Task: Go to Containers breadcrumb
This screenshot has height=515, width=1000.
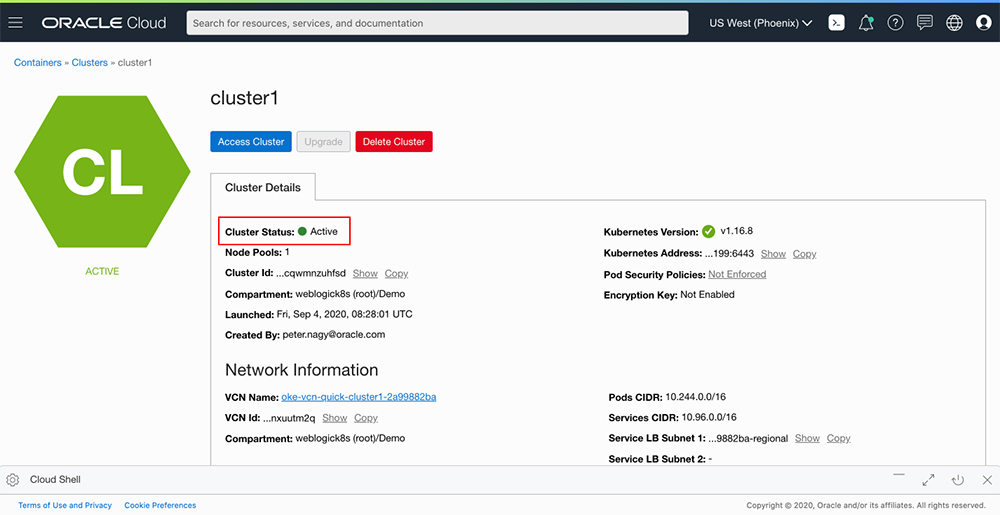Action: 38,62
